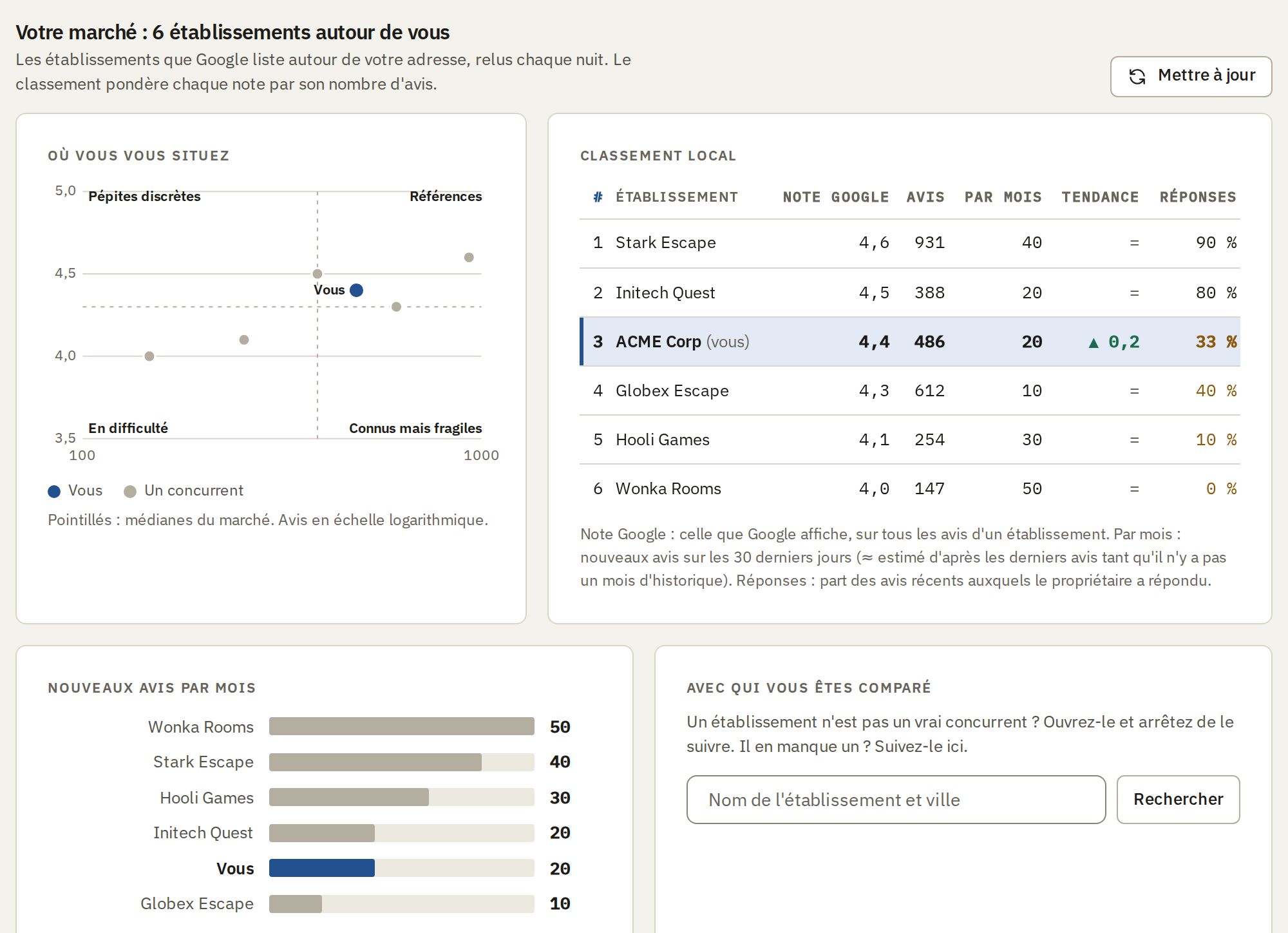Click the 612 reviews count cell
Viewport: 1288px width, 933px height.
(929, 391)
